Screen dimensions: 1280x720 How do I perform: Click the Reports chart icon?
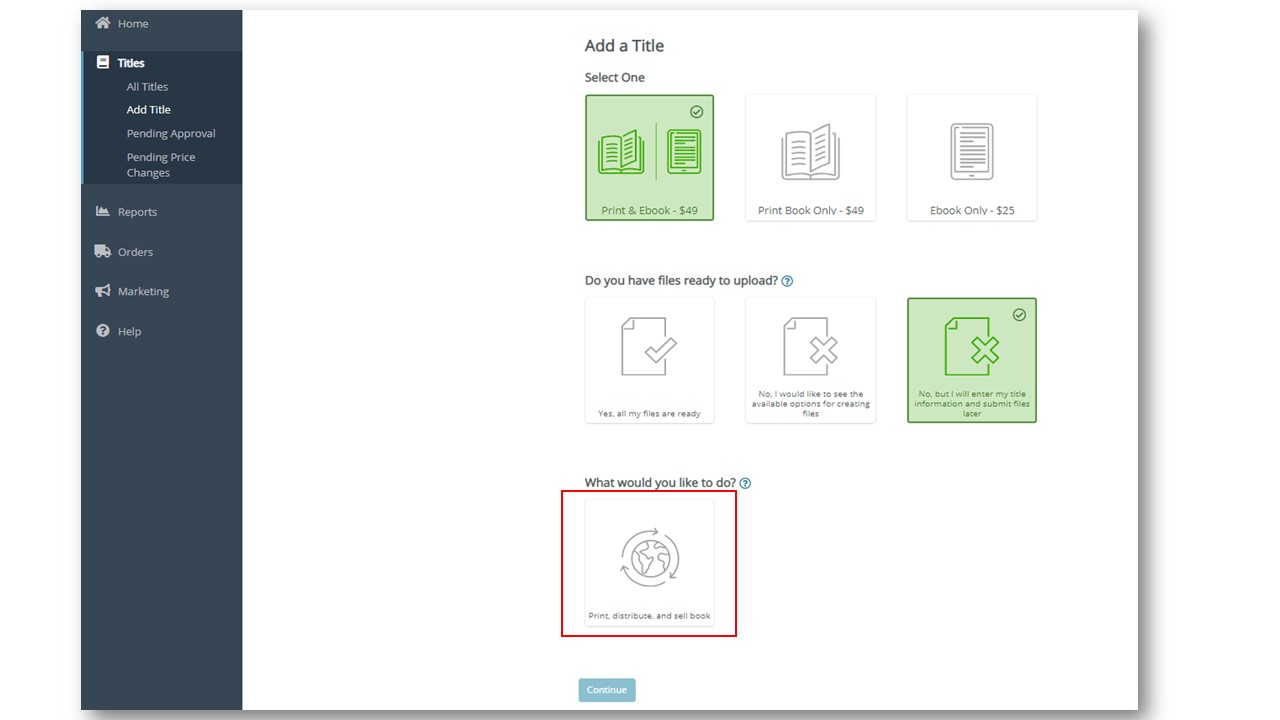pos(103,211)
